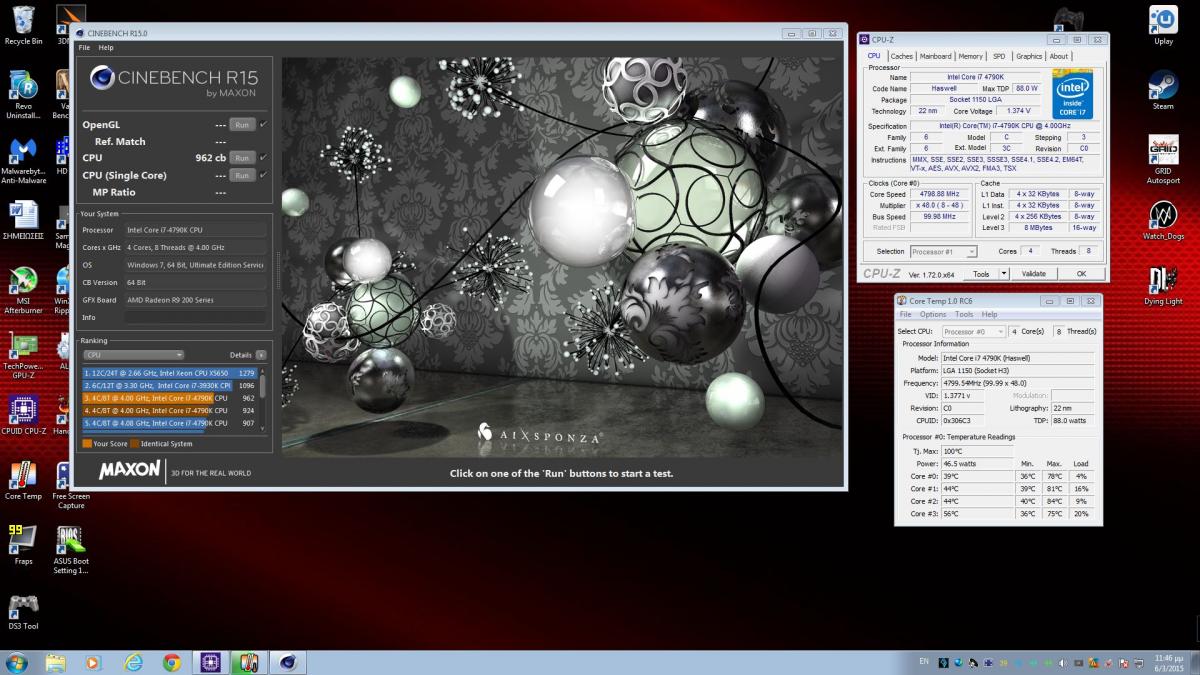Viewport: 1200px width, 675px height.
Task: Run the CPU (Single Core) benchmark
Action: [242, 175]
